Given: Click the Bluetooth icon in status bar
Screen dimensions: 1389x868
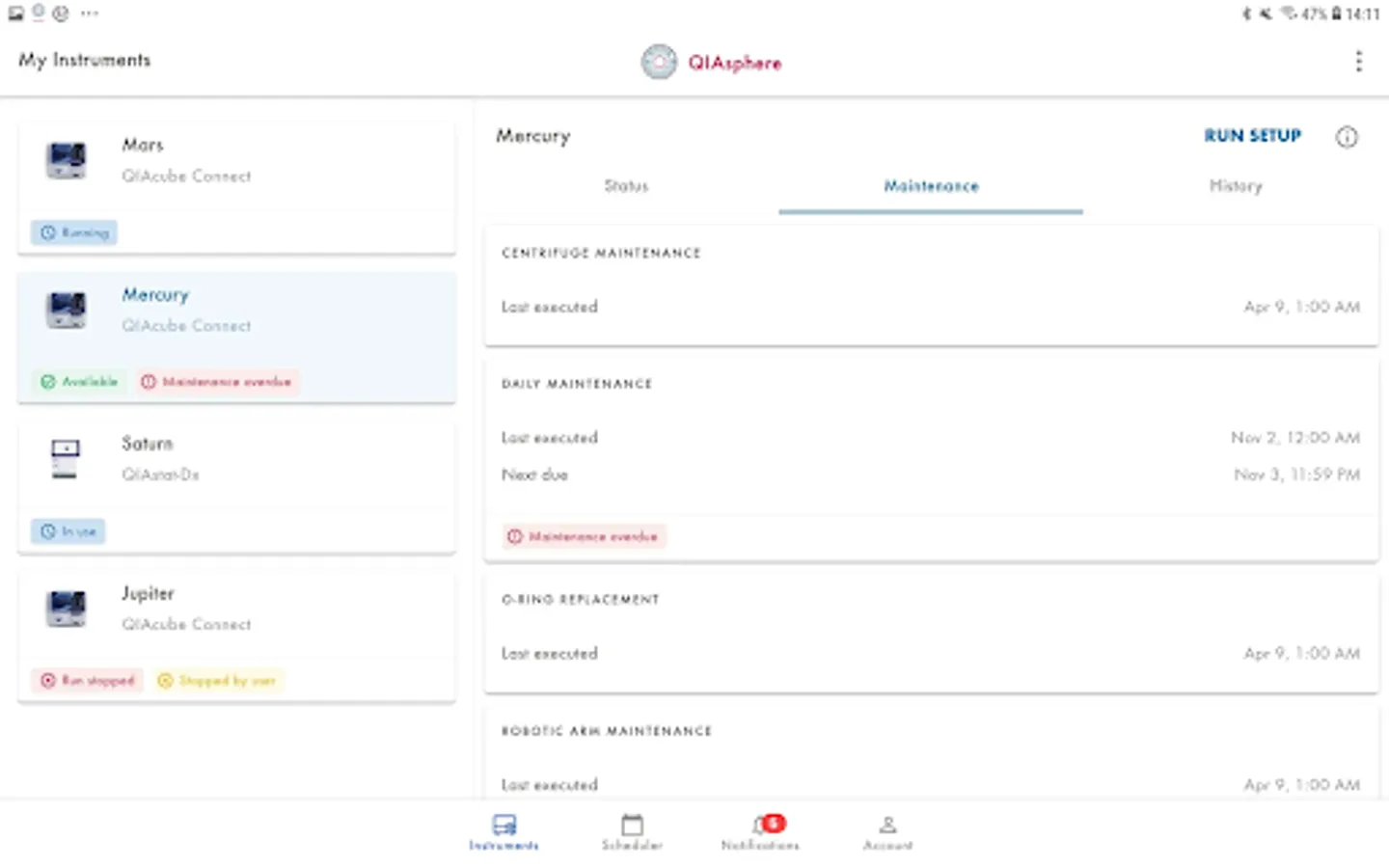Looking at the screenshot, I should pos(1246,14).
